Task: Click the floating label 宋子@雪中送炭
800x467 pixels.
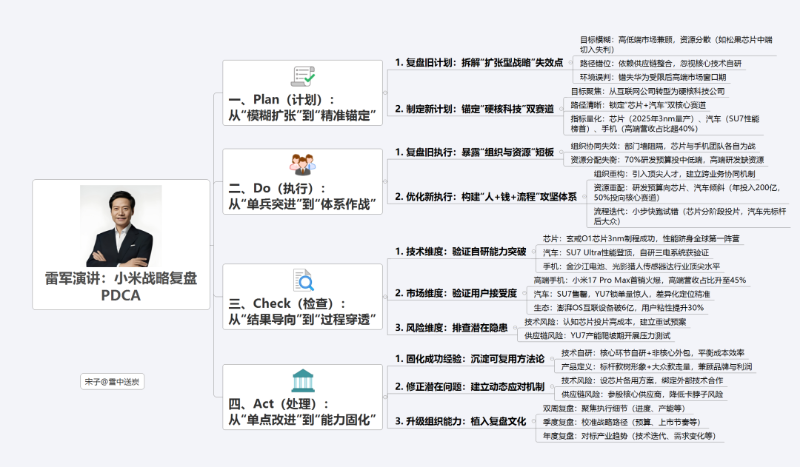Action: 112,381
